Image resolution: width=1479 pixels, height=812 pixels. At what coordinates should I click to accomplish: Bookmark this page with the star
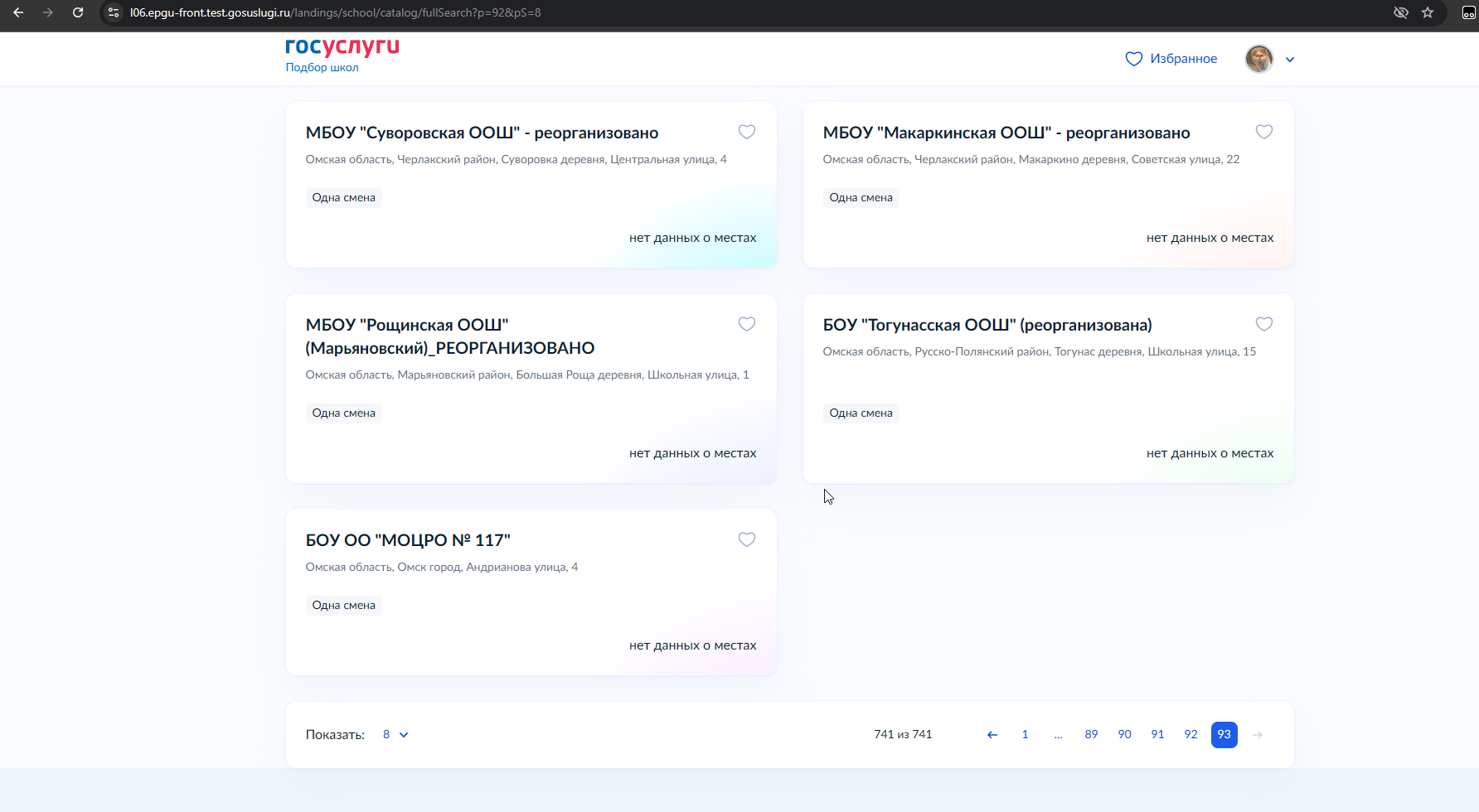click(x=1428, y=12)
